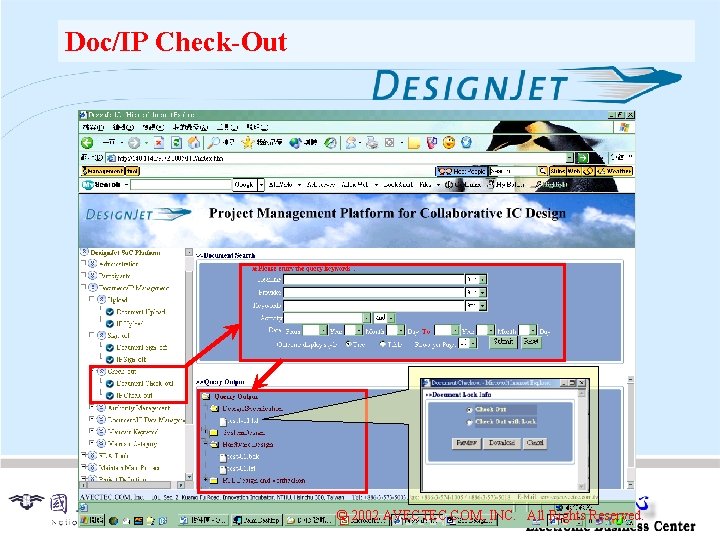
Task: Click the Query Output root folder icon
Action: [x=206, y=396]
